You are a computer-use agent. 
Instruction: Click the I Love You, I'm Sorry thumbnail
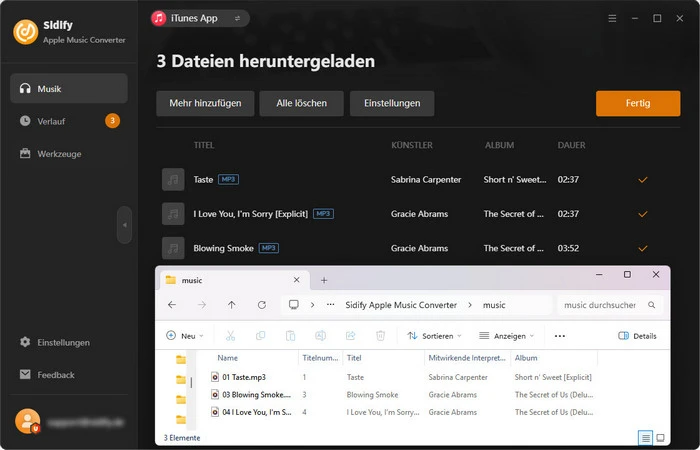[173, 214]
